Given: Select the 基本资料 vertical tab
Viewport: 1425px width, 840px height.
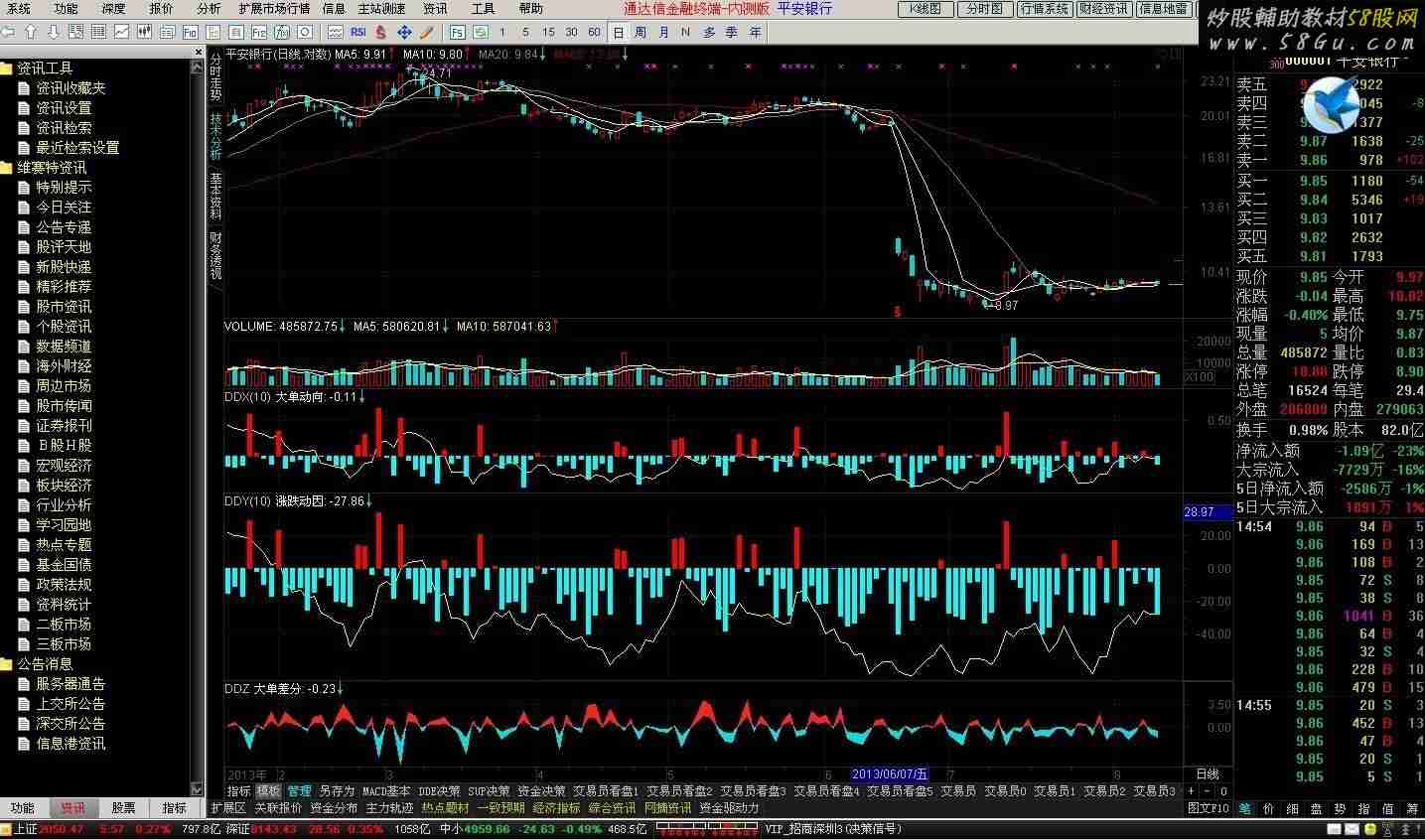Looking at the screenshot, I should (215, 196).
